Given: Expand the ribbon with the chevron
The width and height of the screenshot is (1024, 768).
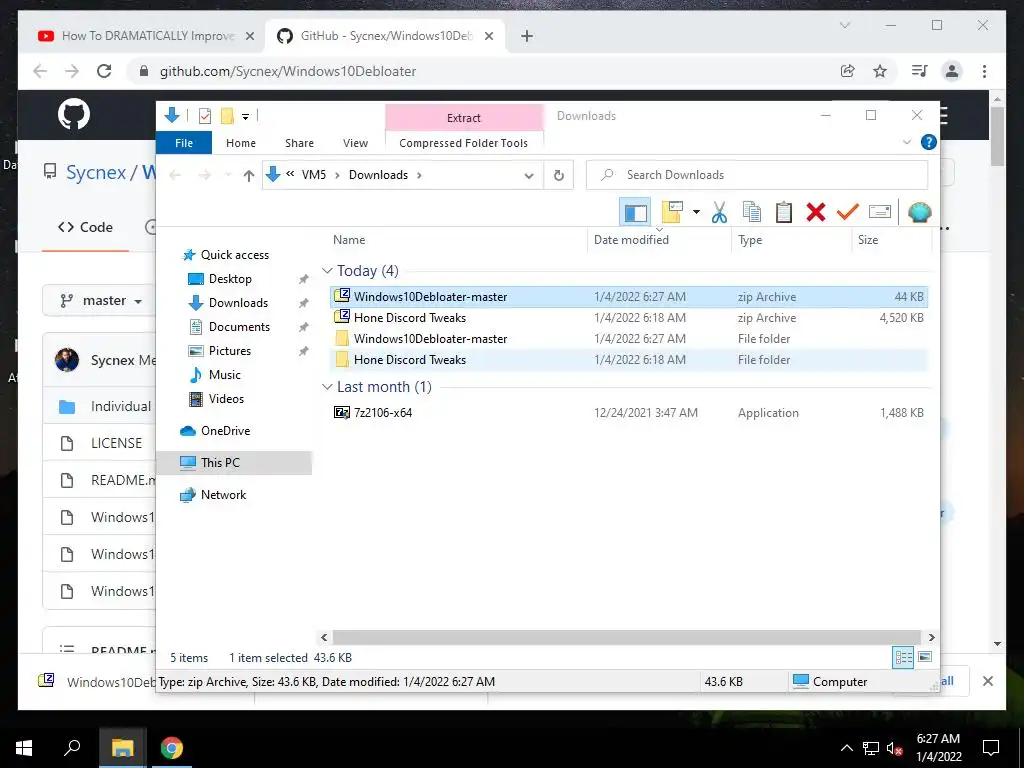Looking at the screenshot, I should click(906, 142).
